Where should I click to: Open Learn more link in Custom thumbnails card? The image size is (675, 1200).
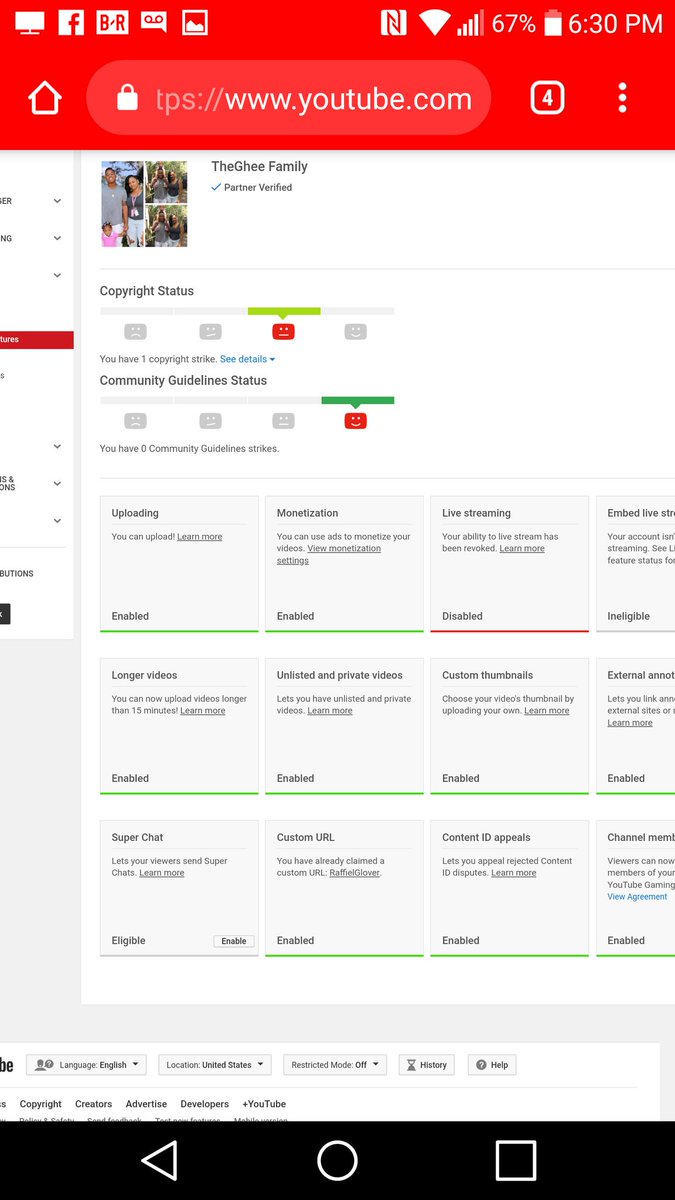547,711
